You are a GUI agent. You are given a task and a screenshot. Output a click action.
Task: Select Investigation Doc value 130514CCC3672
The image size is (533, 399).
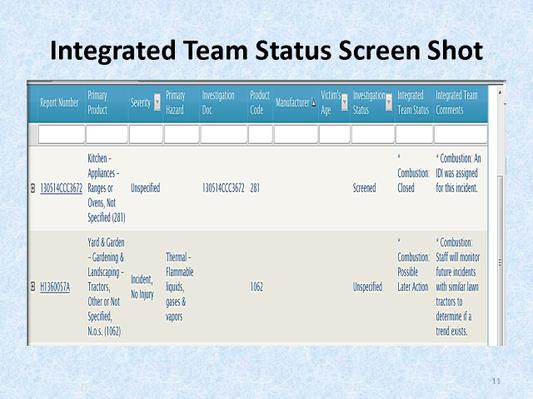(x=223, y=188)
